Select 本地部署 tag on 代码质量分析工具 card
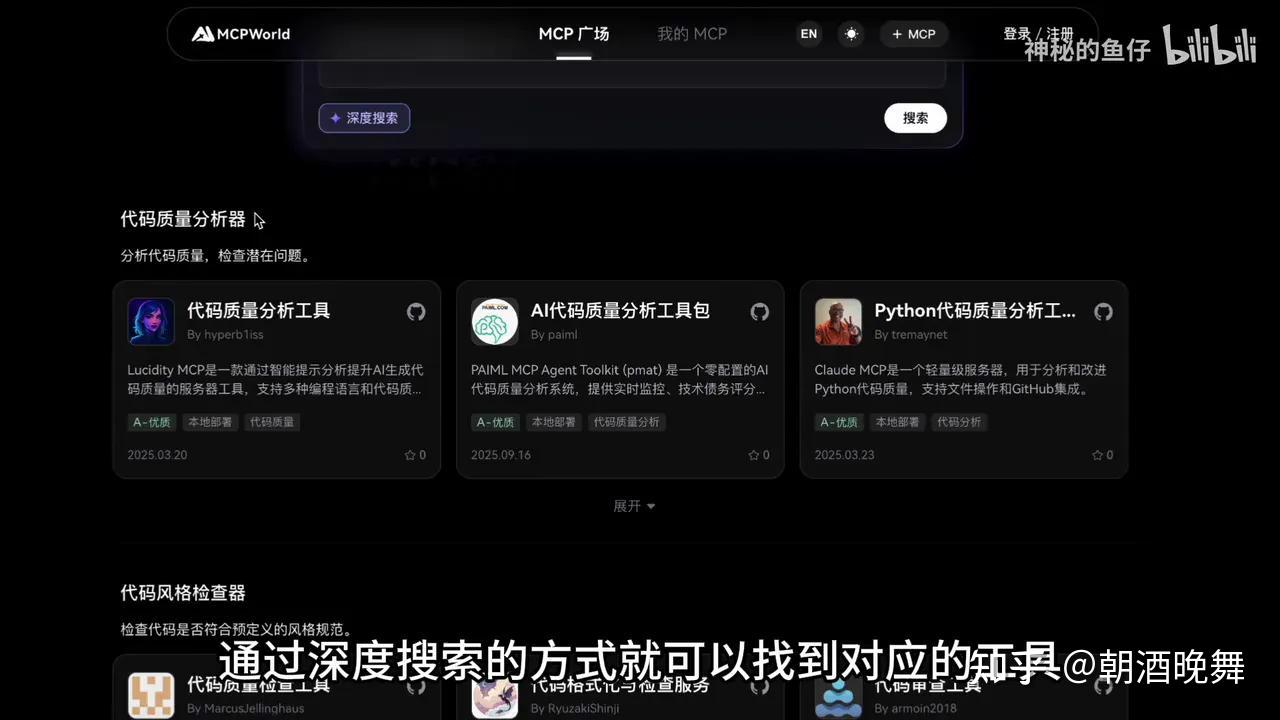 pos(210,422)
